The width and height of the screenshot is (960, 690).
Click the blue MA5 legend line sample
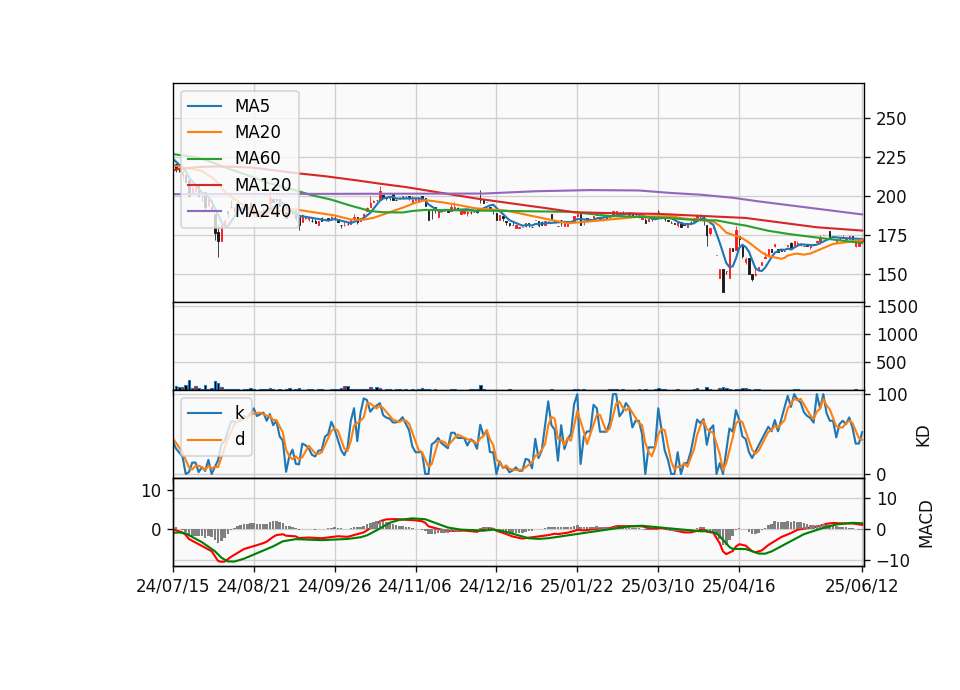pos(204,107)
